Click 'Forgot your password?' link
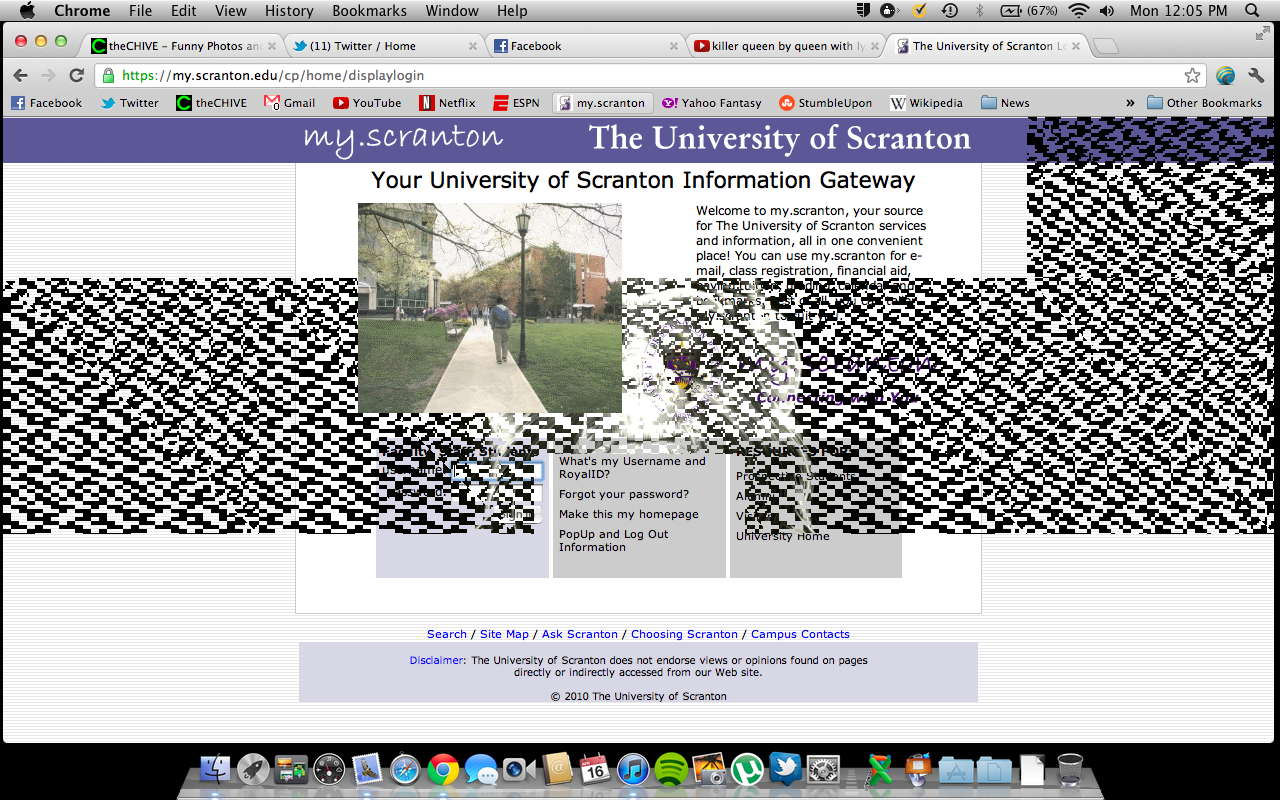The image size is (1280, 800). 624,494
